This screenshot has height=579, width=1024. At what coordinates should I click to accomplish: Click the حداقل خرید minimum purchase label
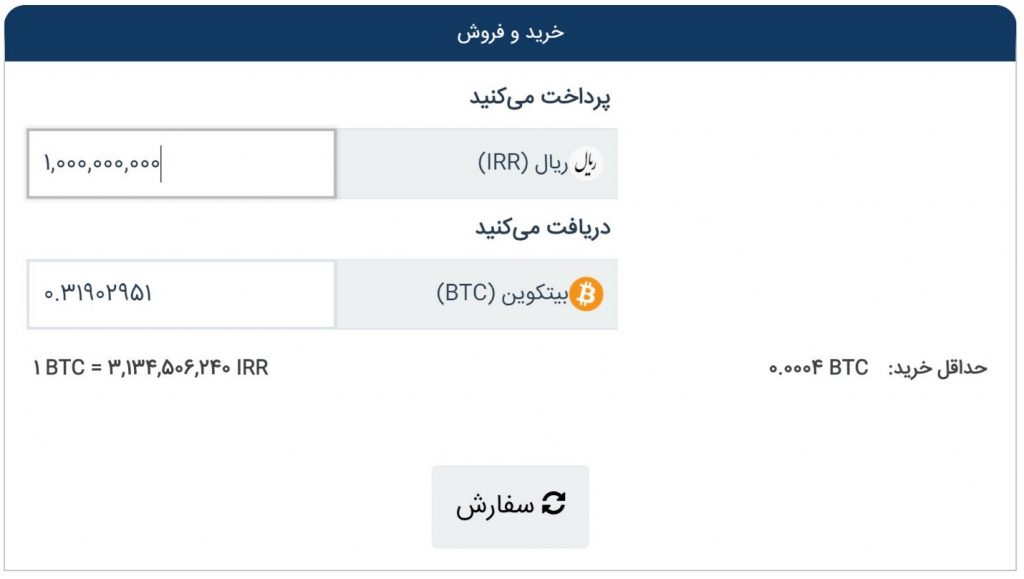(x=938, y=368)
